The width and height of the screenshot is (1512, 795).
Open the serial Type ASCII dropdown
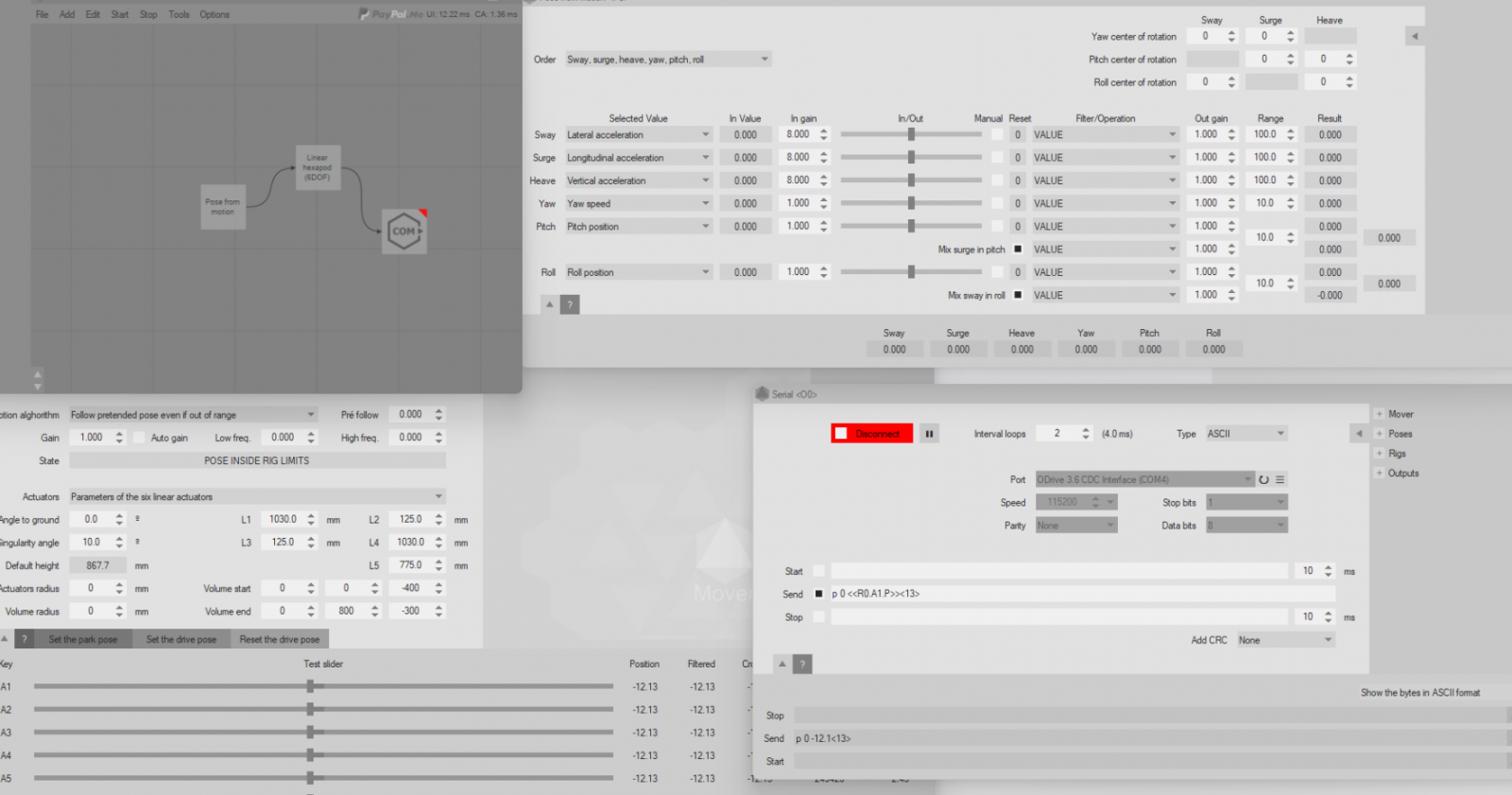click(1246, 434)
